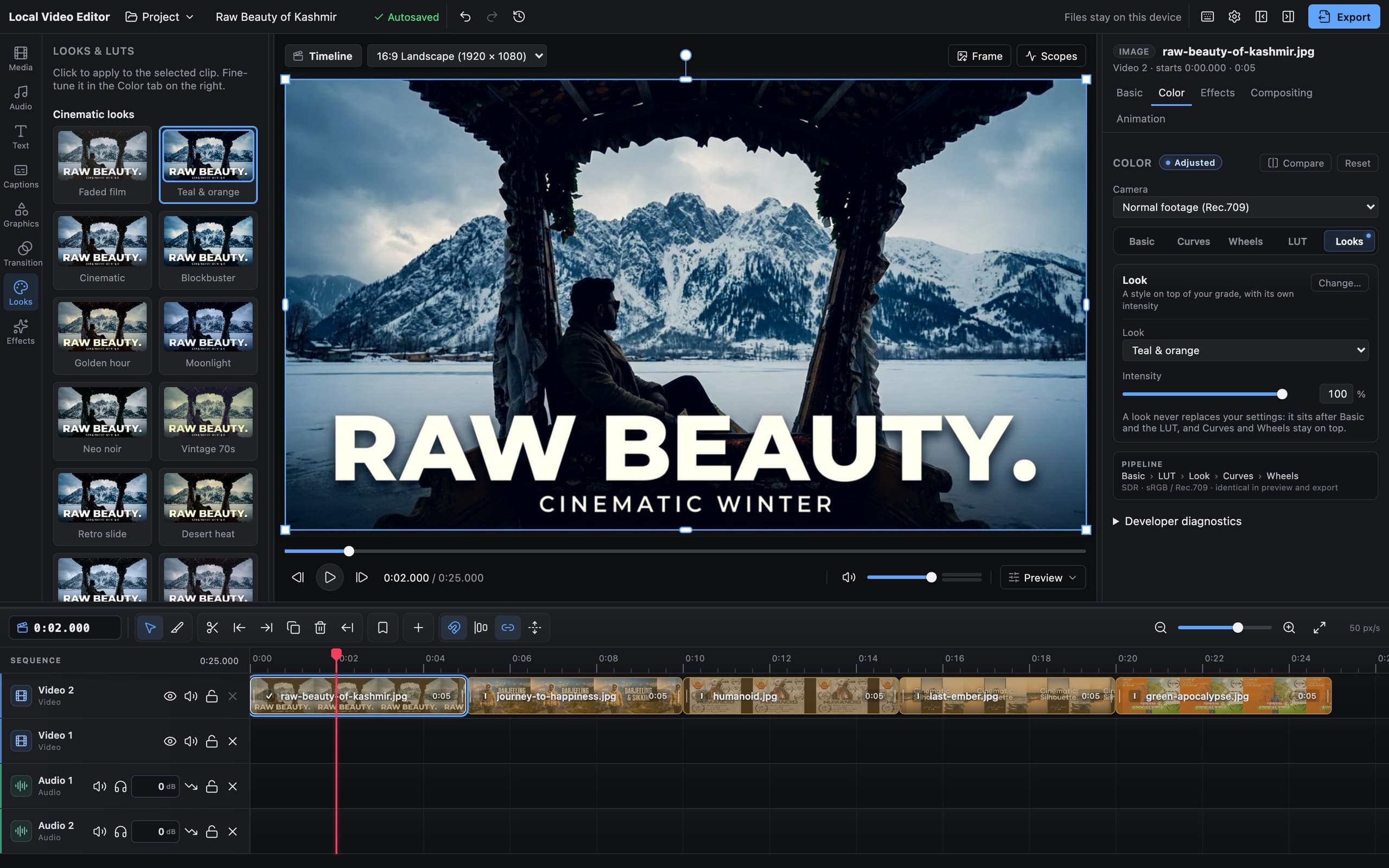Click the Reset color button
The image size is (1389, 868).
[x=1357, y=163]
